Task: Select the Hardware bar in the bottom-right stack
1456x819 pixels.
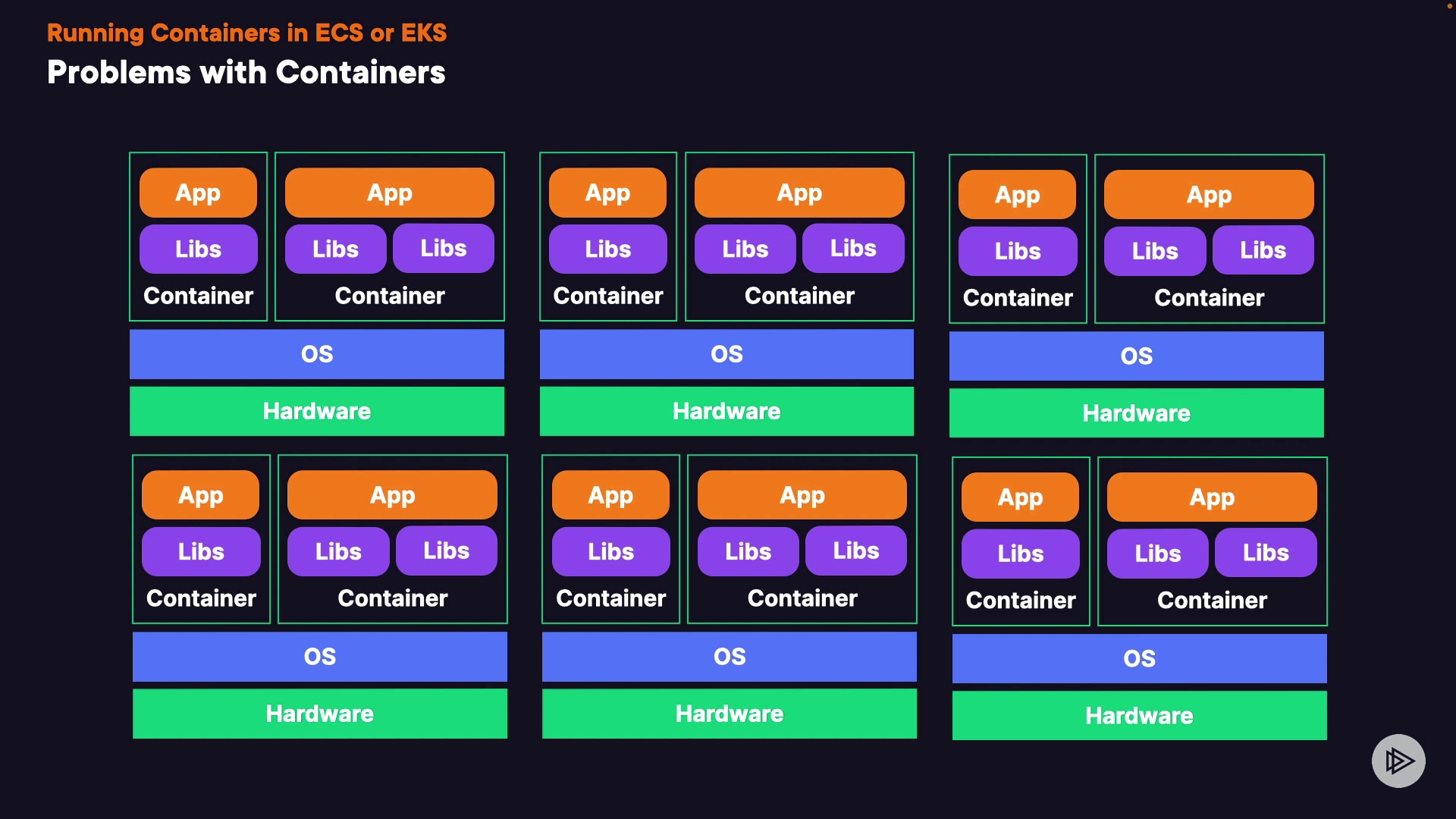Action: [1139, 716]
